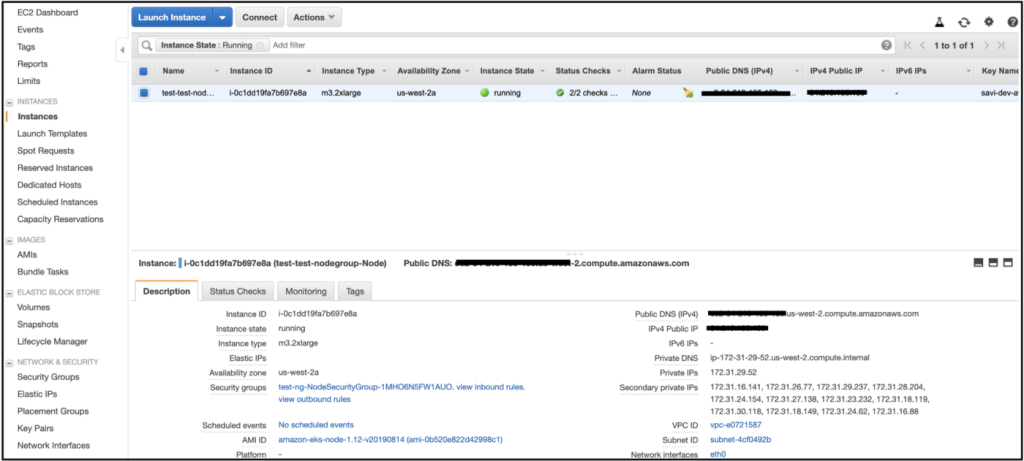The height and width of the screenshot is (461, 1024).
Task: Open Tags in the sidebar
Action: tap(26, 46)
